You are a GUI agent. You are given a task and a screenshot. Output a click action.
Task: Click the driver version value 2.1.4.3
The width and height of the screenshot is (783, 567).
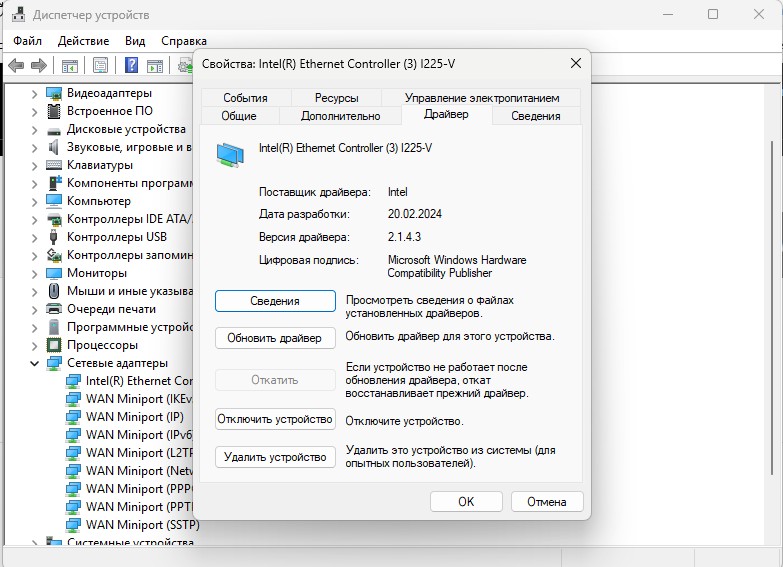point(404,237)
